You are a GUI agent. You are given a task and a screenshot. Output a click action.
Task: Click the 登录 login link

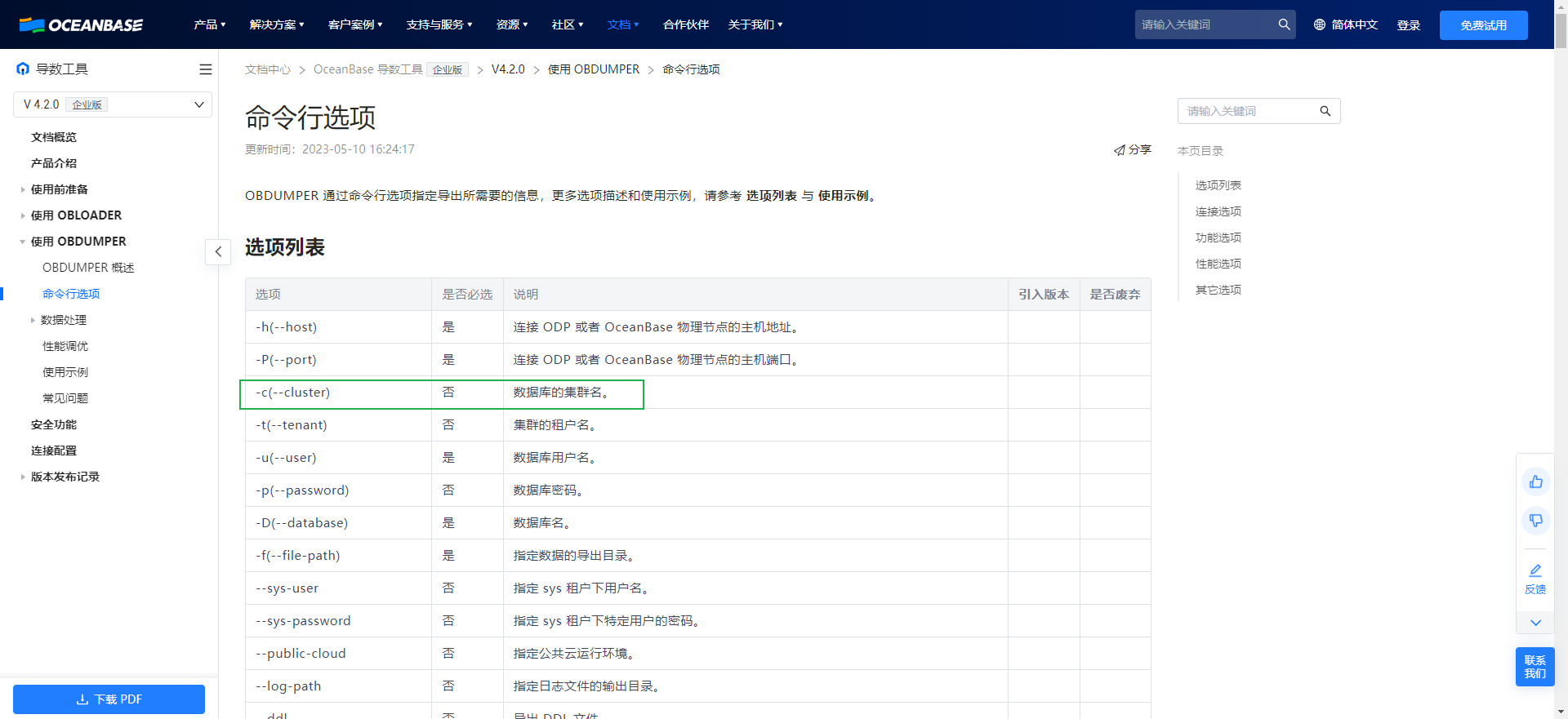(x=1408, y=25)
